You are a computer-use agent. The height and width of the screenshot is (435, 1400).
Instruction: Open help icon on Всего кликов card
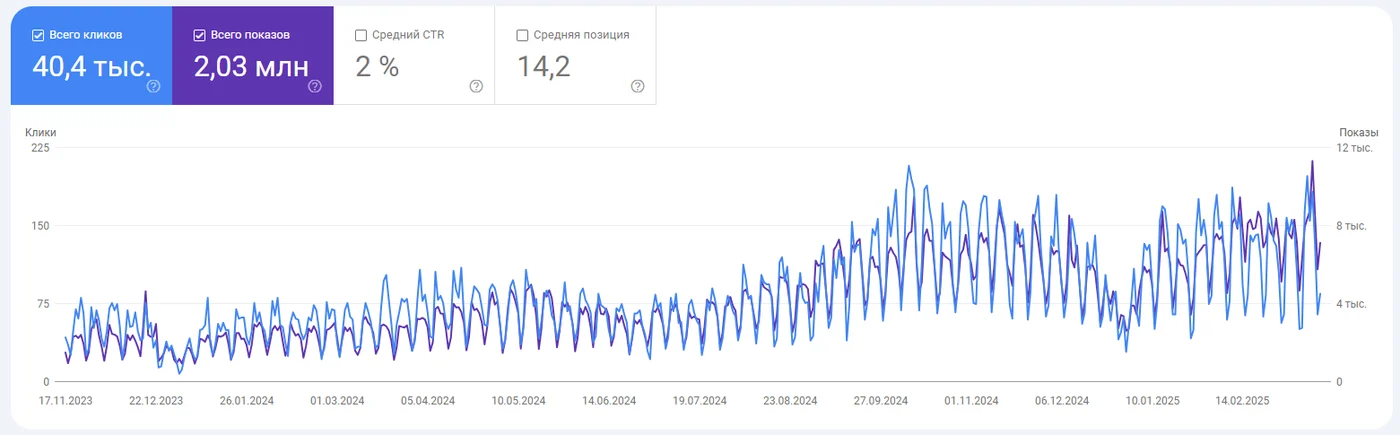153,86
